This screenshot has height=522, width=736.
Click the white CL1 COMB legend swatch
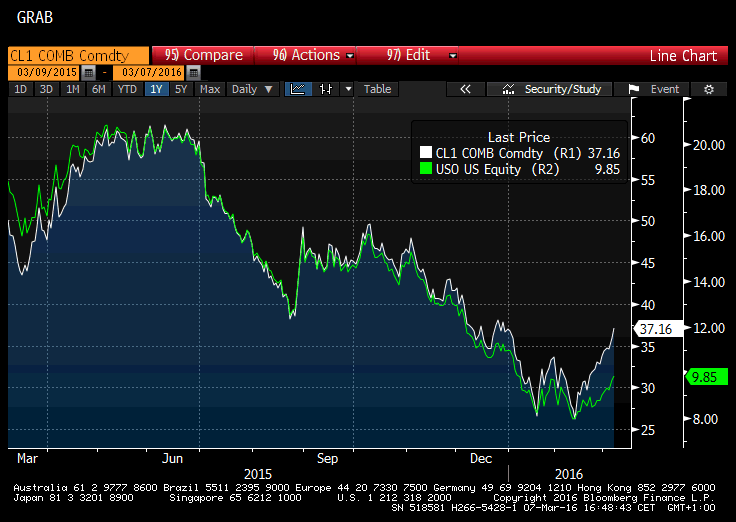coord(426,152)
